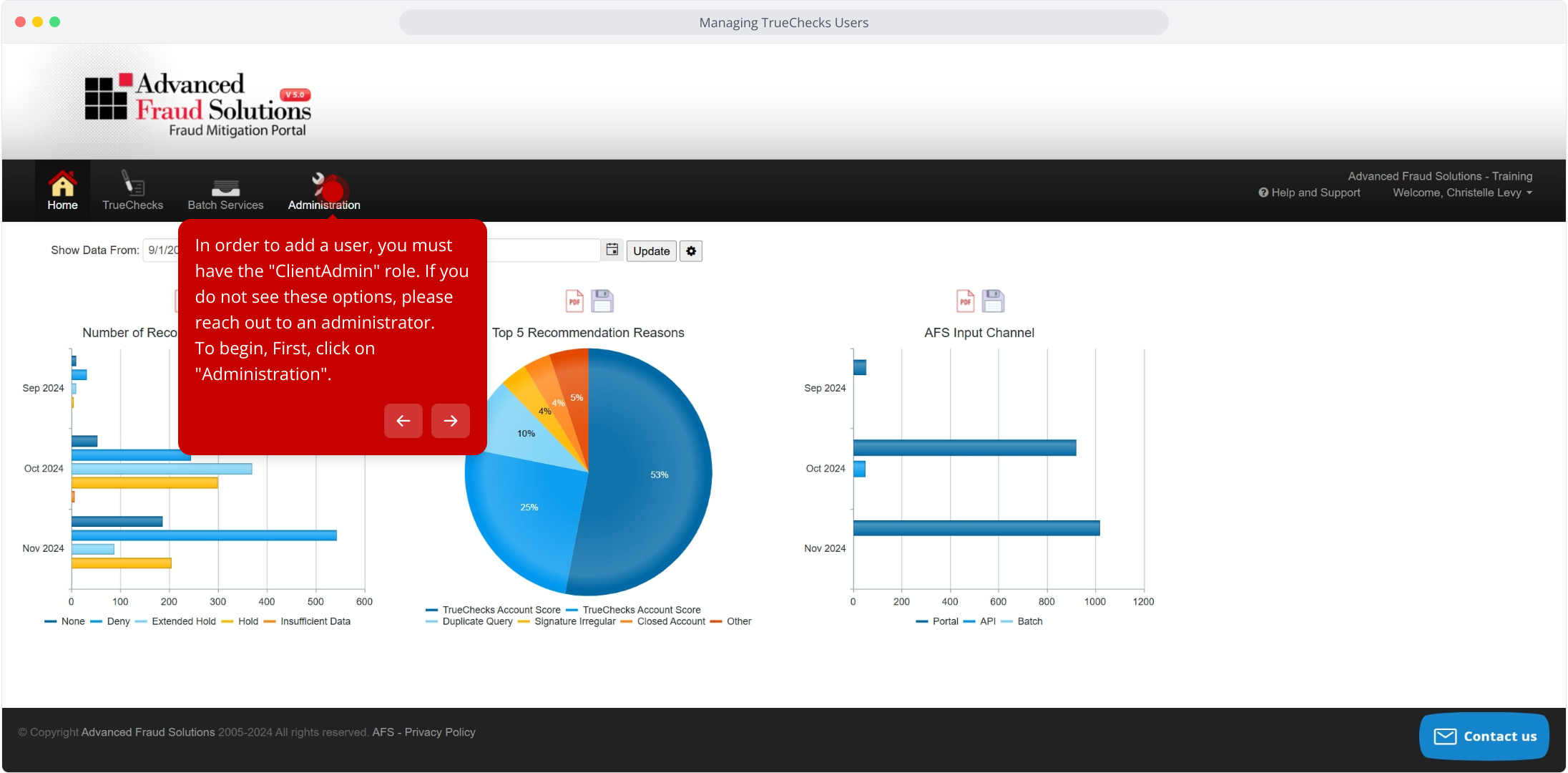1568x773 pixels.
Task: Go to the Home dashboard icon
Action: (x=62, y=190)
